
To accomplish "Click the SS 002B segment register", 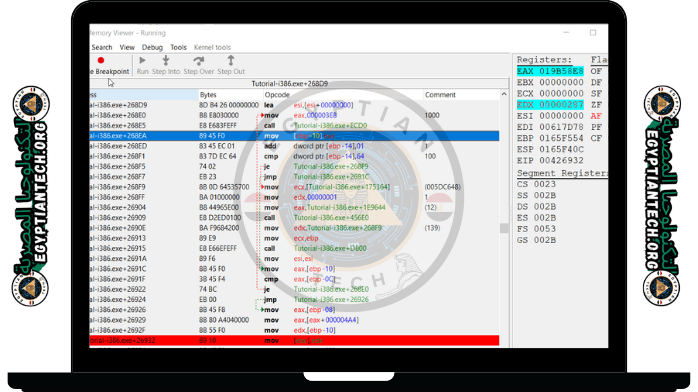I will coord(536,195).
